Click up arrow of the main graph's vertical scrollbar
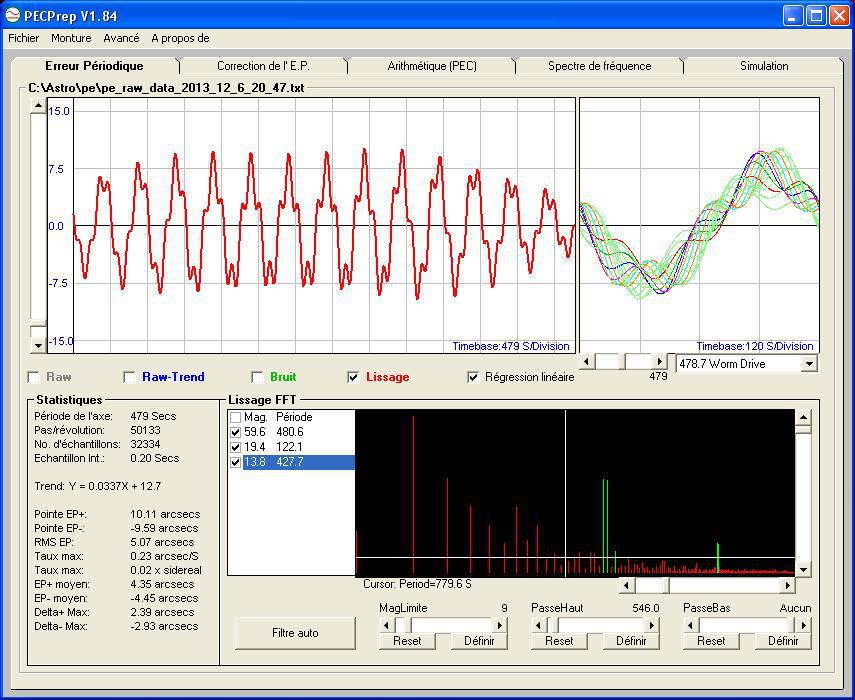The image size is (855, 700). (39, 105)
